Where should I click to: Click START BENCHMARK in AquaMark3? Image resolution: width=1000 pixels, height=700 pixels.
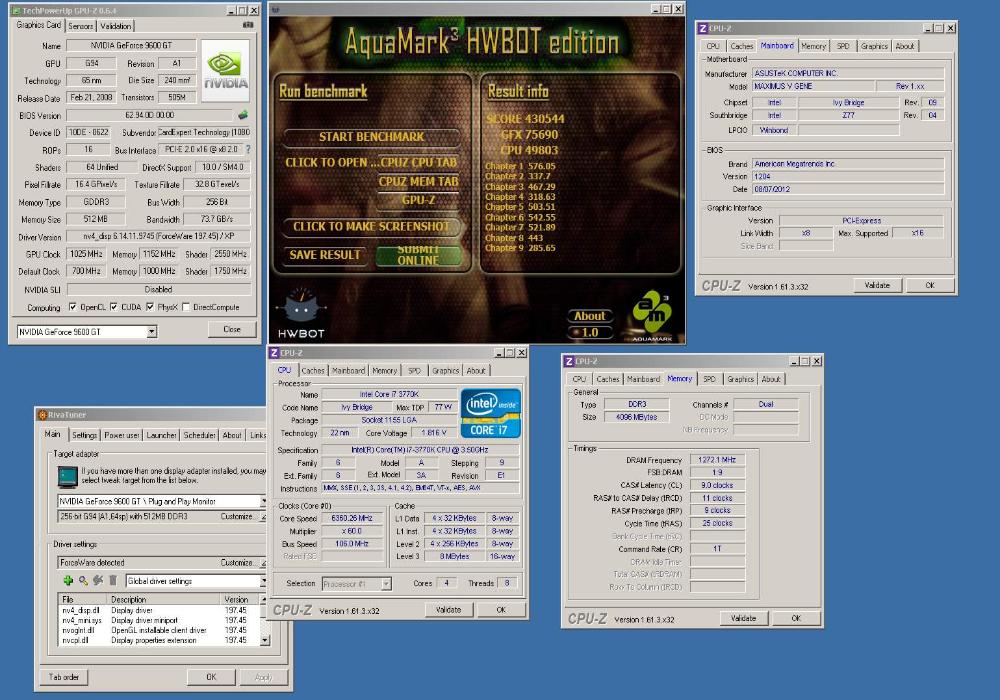click(371, 137)
